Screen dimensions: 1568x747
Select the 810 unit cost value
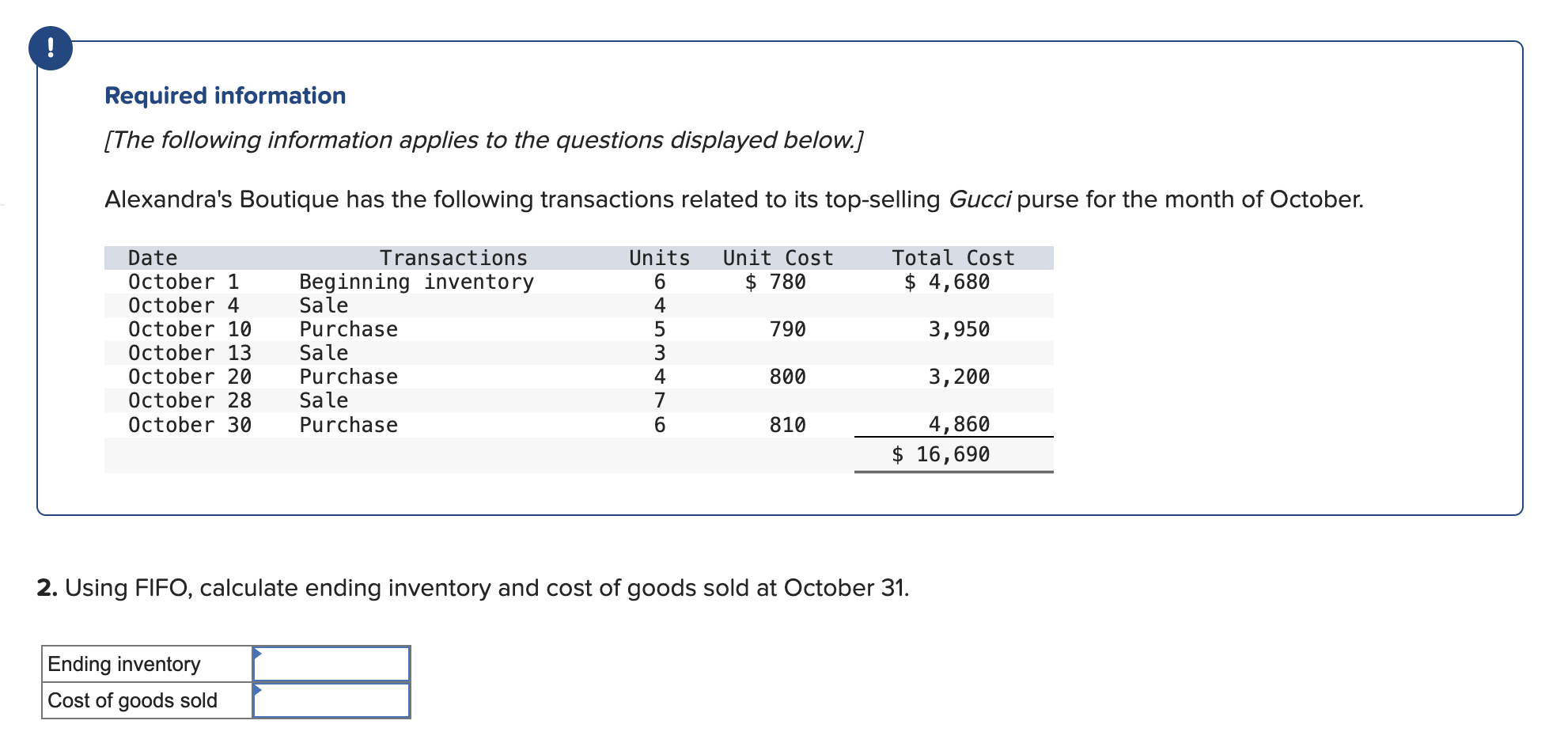tap(787, 425)
